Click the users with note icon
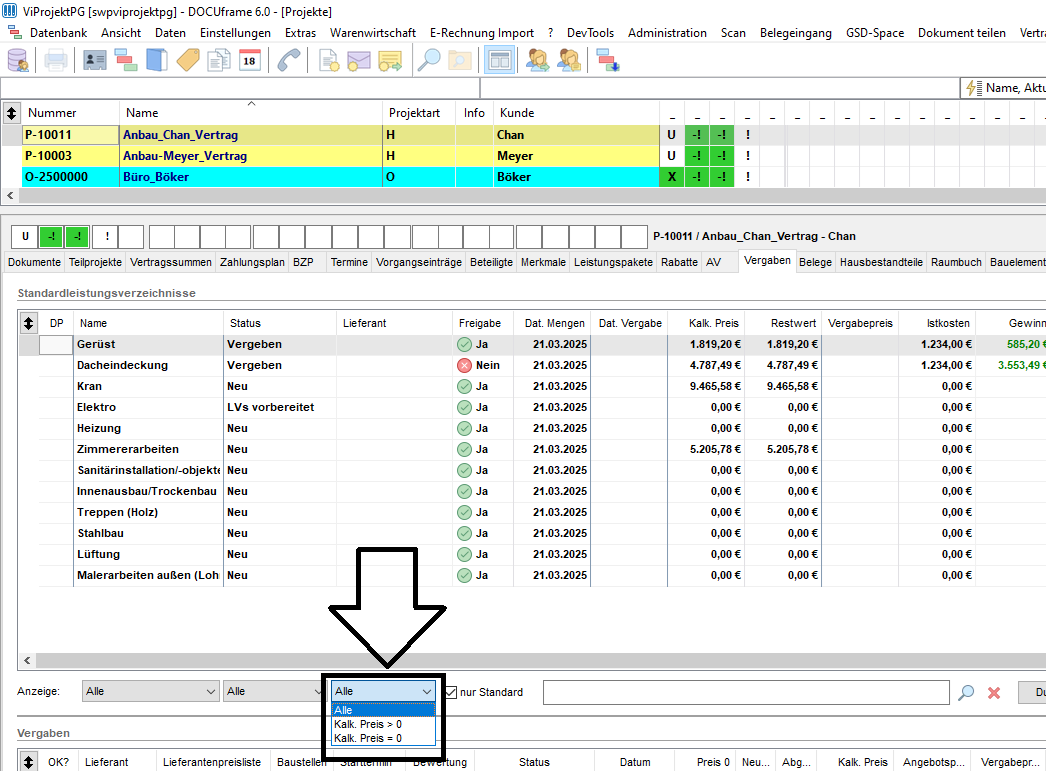The height and width of the screenshot is (771, 1046). click(x=569, y=61)
